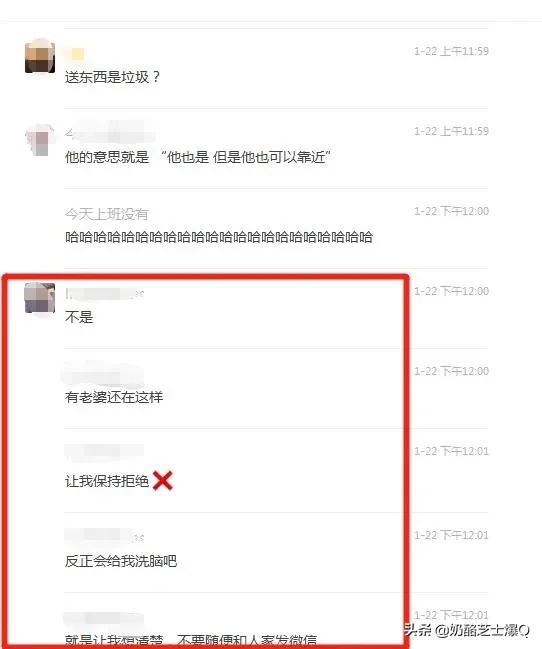The height and width of the screenshot is (649, 542).
Task: Select the message 送东西是垃圾？
Action: 112,77
